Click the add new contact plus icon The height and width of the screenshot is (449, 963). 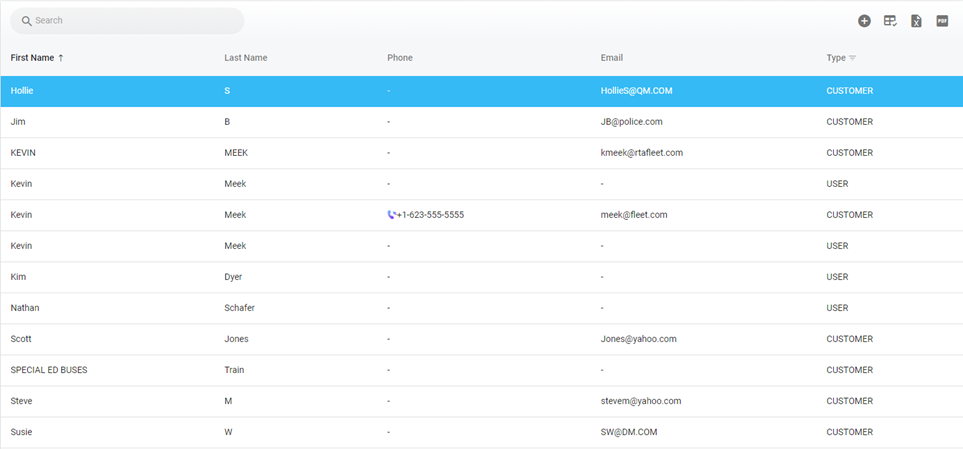click(x=864, y=21)
